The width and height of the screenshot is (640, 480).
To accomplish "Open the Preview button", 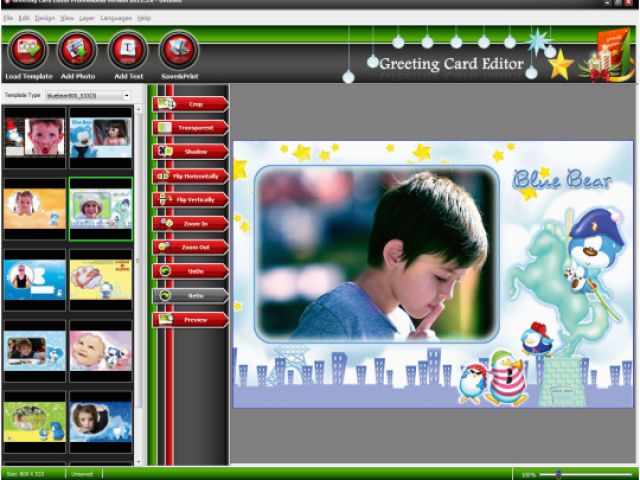I will point(190,320).
